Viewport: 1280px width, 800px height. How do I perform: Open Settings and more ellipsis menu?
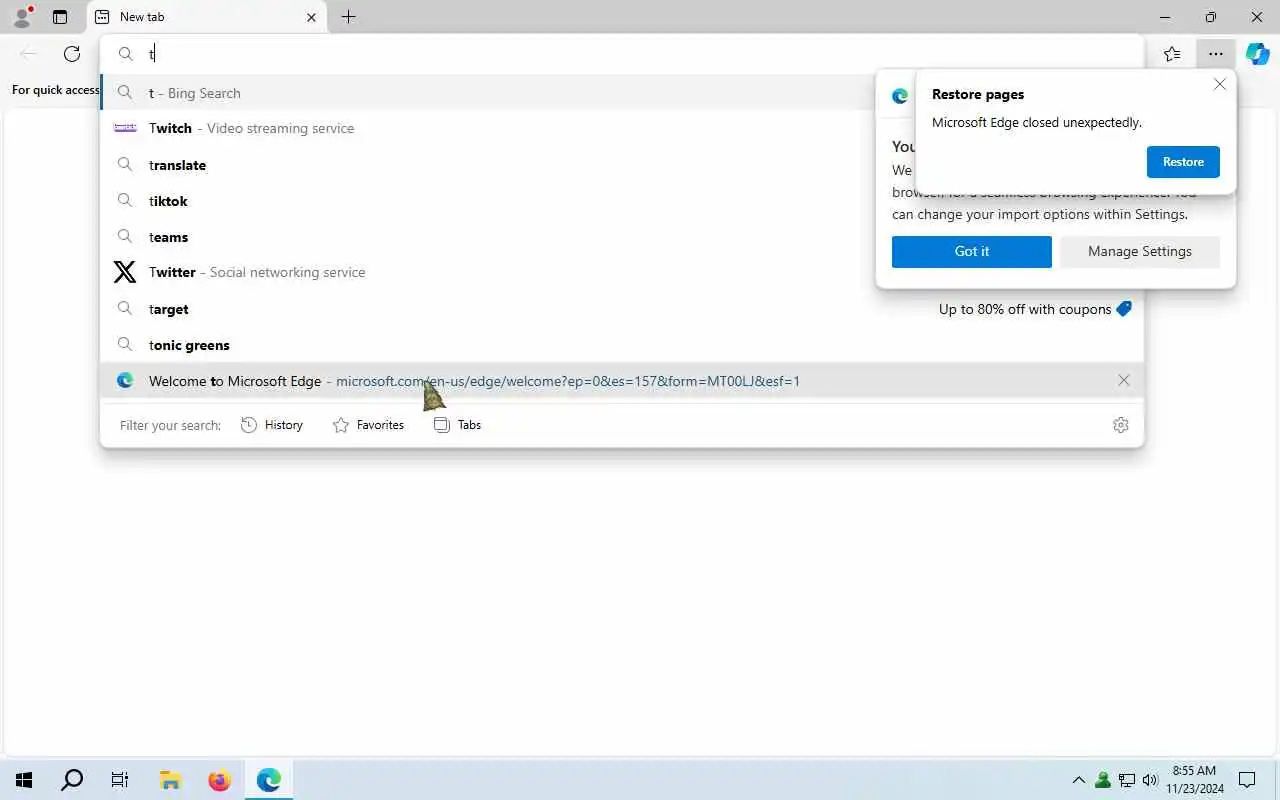1215,54
